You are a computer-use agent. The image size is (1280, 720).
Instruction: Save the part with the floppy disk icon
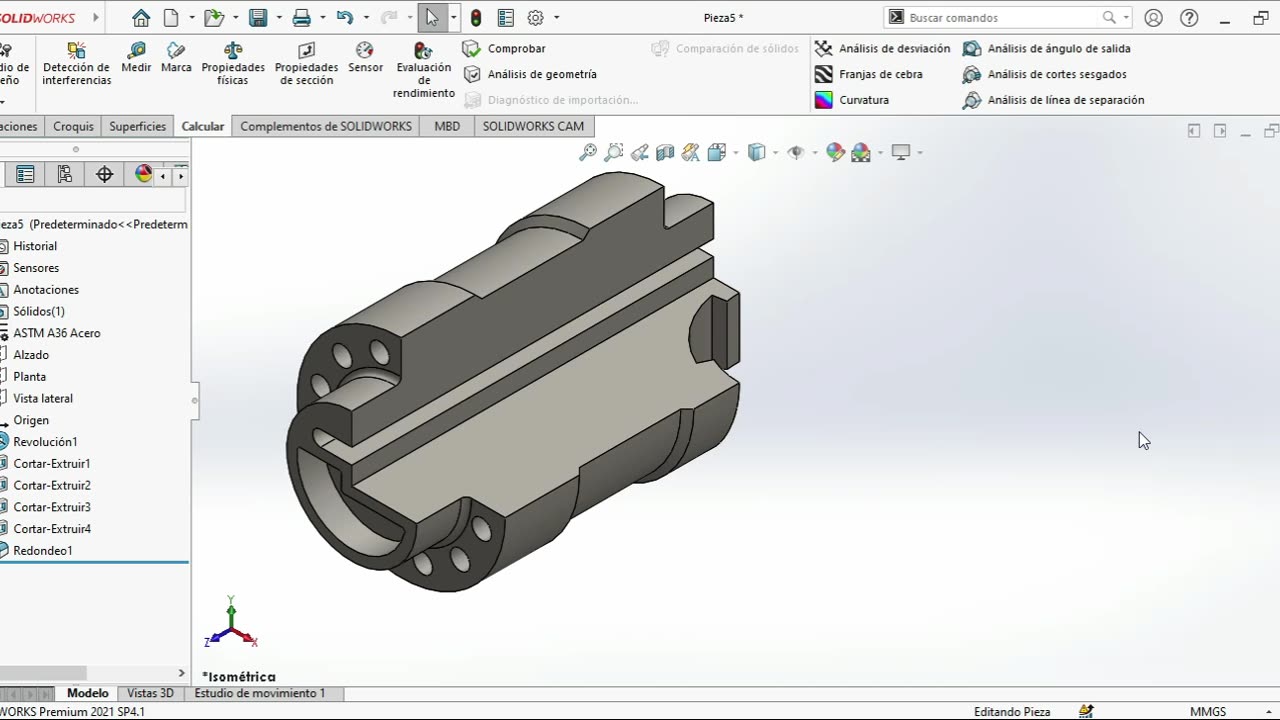pyautogui.click(x=258, y=17)
